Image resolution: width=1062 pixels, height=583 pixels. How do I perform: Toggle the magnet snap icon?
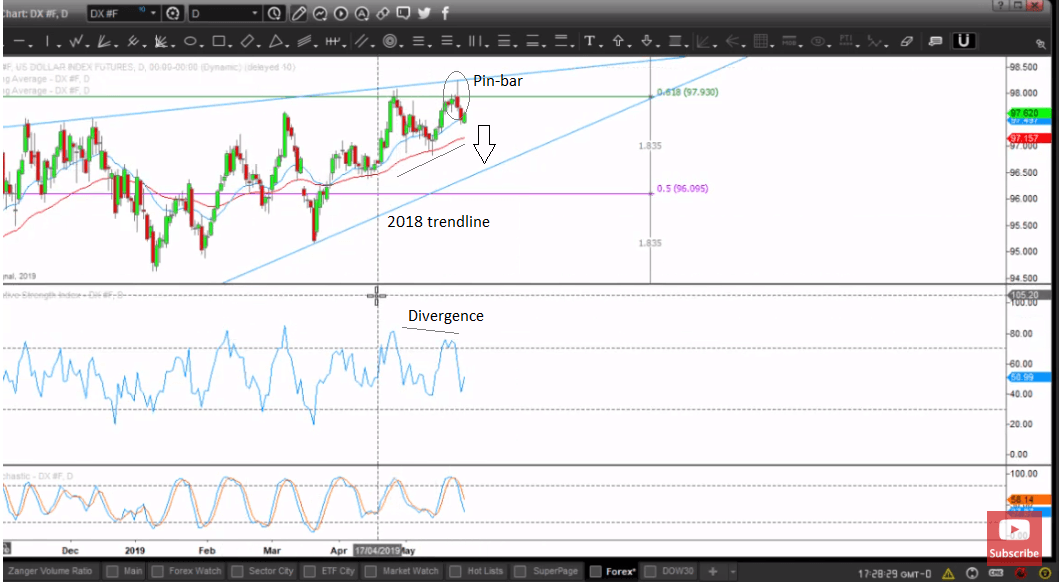tap(964, 41)
